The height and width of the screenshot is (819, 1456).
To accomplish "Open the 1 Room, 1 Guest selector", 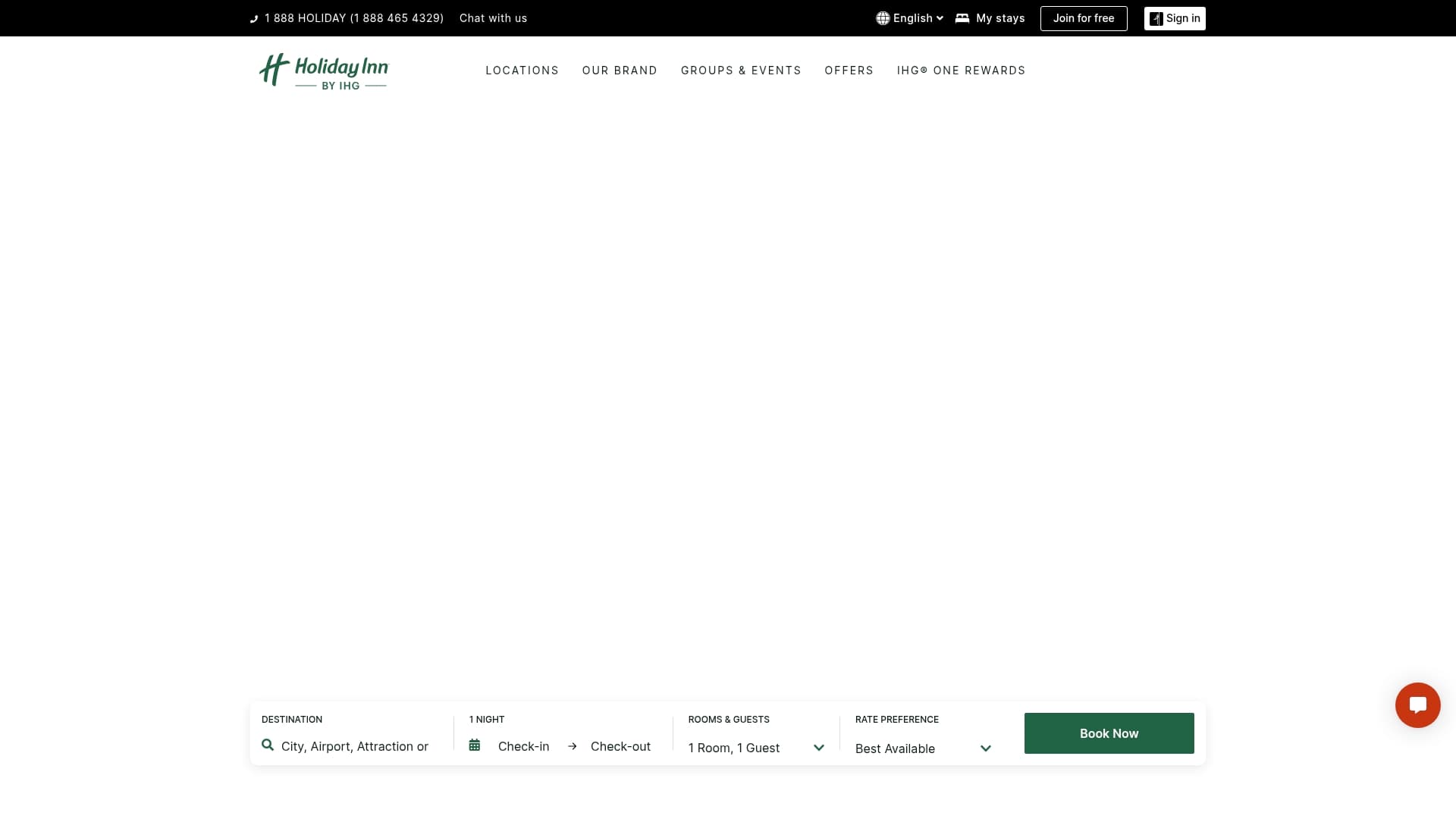I will tap(756, 748).
